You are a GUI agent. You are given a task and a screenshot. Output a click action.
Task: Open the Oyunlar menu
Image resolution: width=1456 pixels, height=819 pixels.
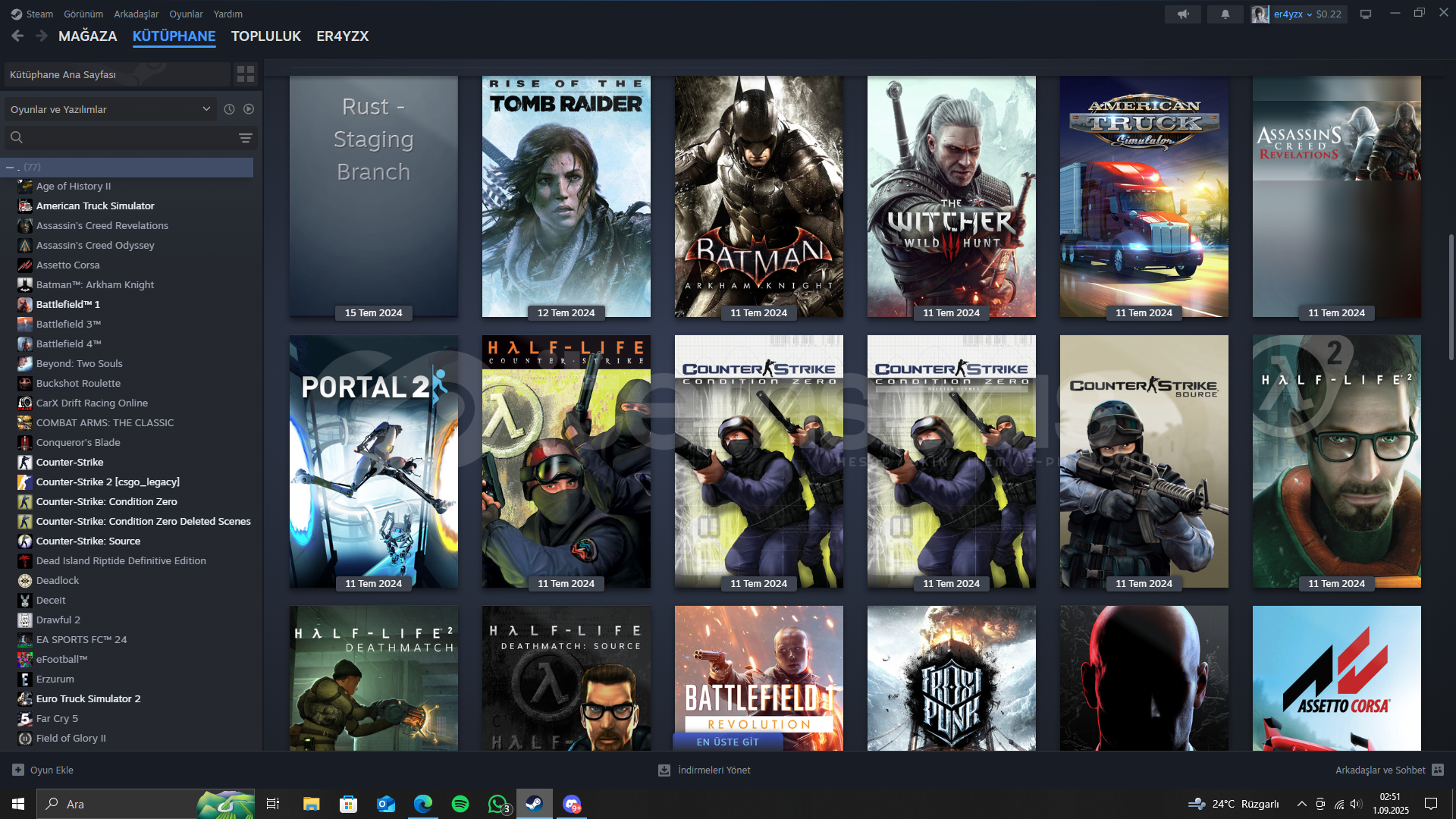[186, 14]
